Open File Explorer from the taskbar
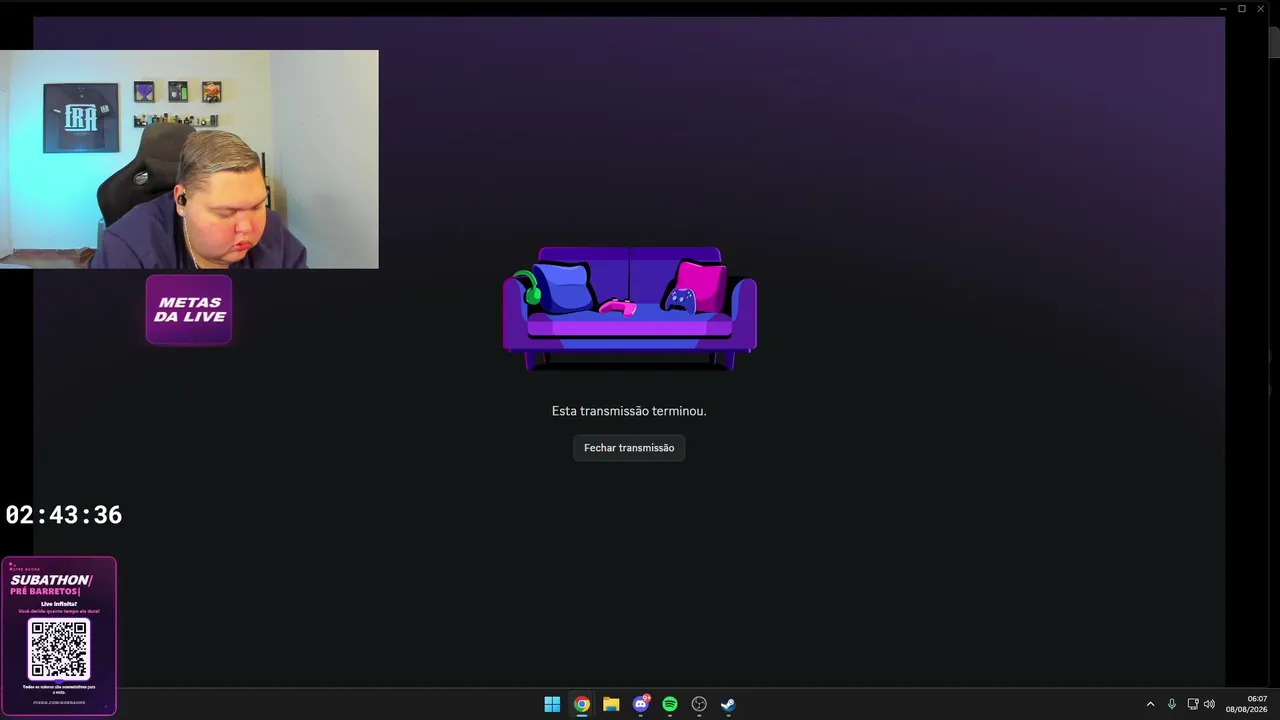The height and width of the screenshot is (720, 1280). pyautogui.click(x=611, y=704)
